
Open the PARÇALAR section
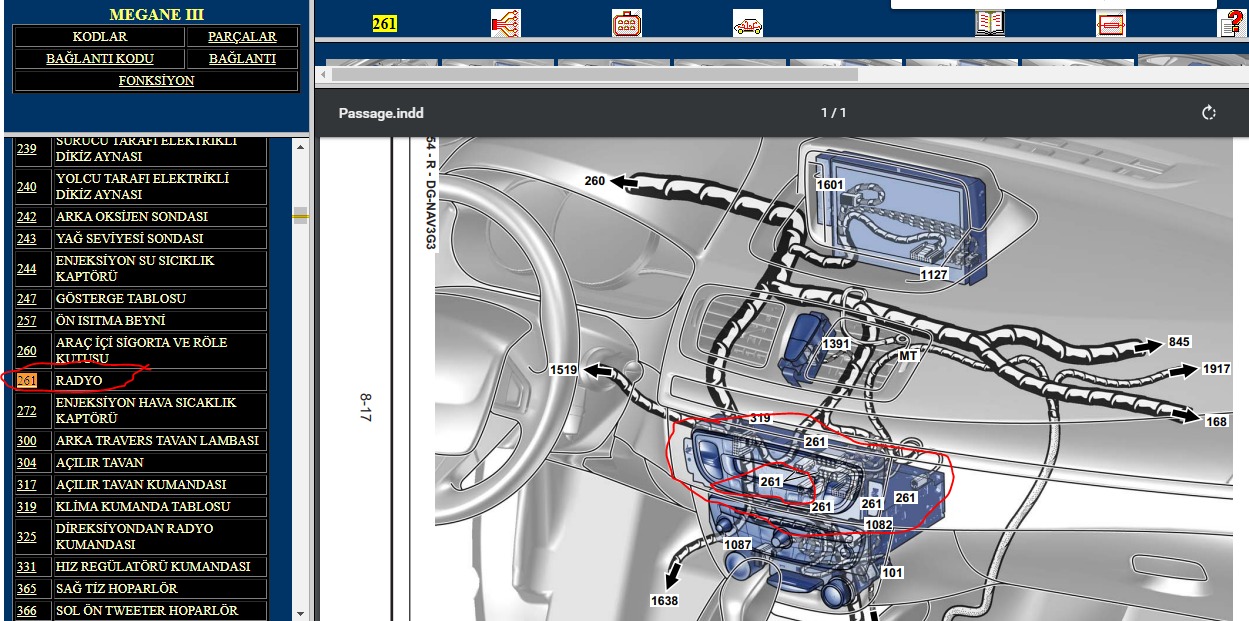tap(242, 37)
